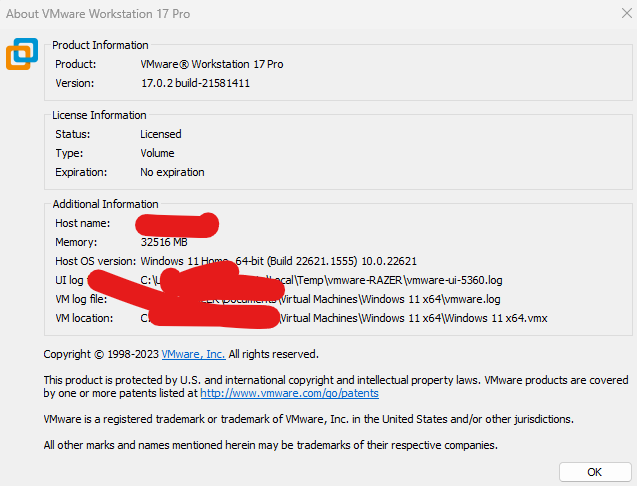
Task: Open the VMware, Inc. link
Action: coord(193,354)
